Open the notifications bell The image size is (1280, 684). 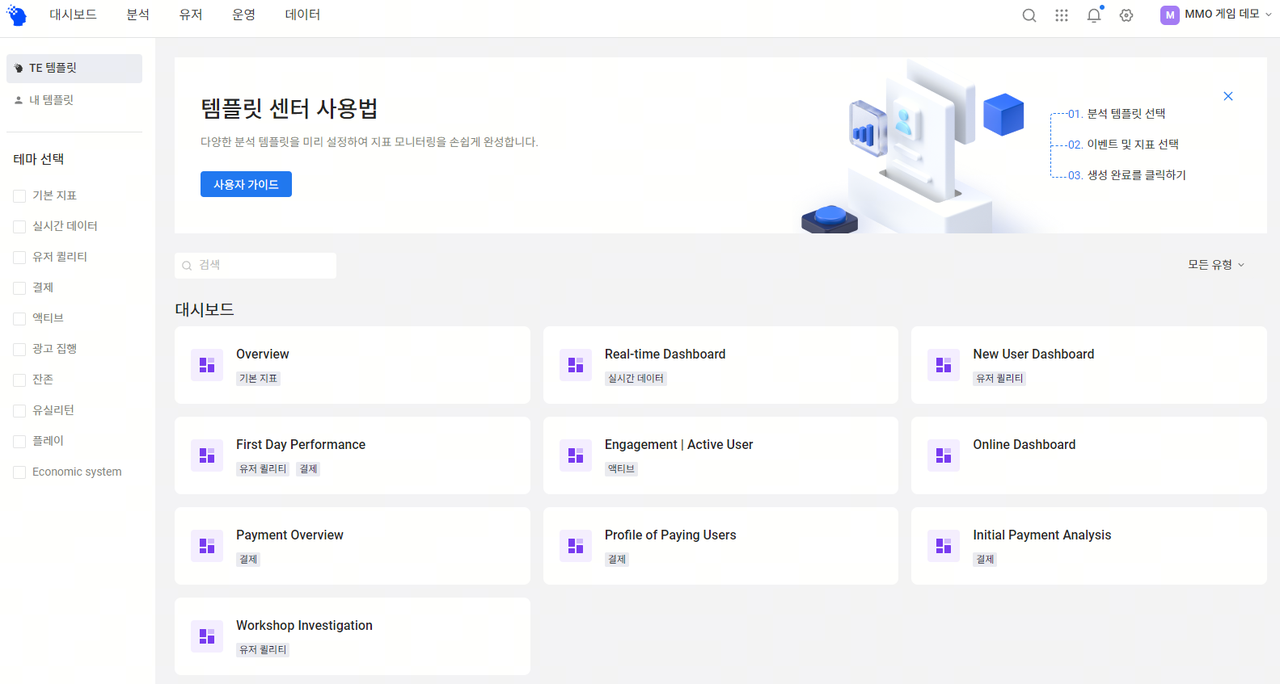coord(1094,15)
